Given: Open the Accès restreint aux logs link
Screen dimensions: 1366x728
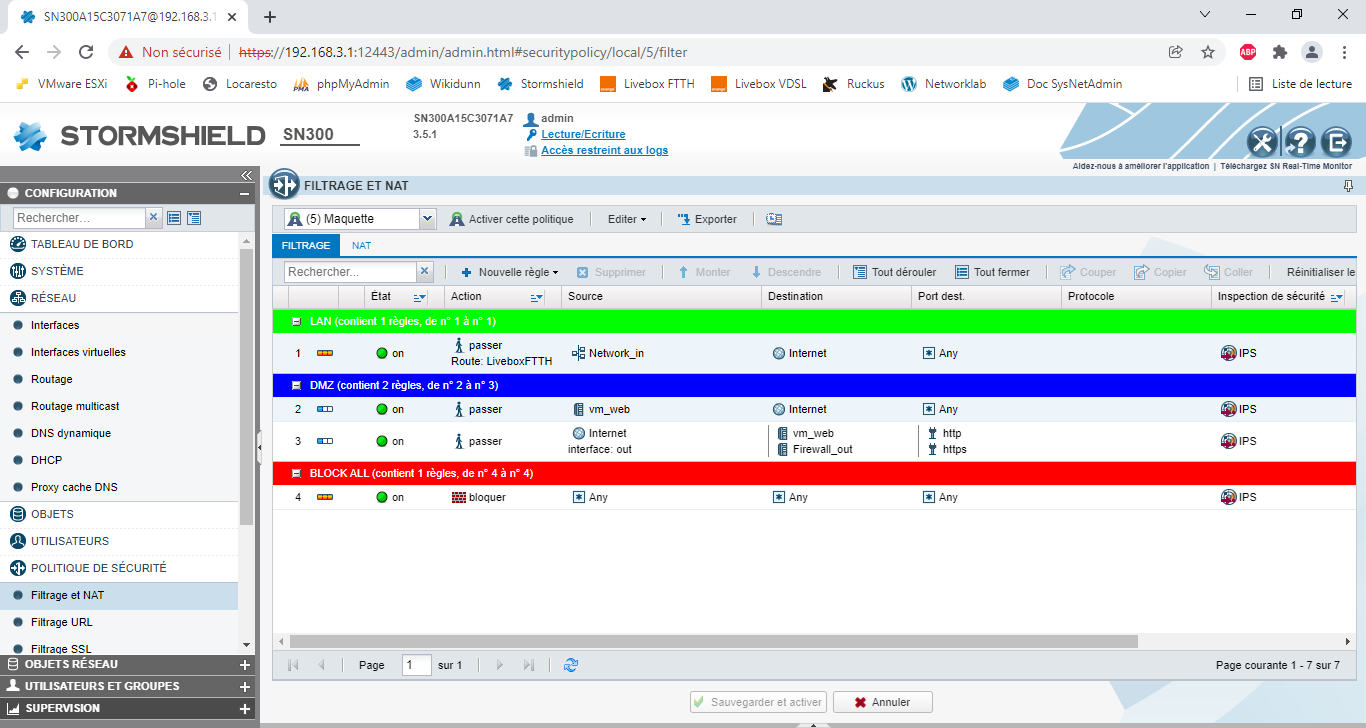Looking at the screenshot, I should coord(605,151).
